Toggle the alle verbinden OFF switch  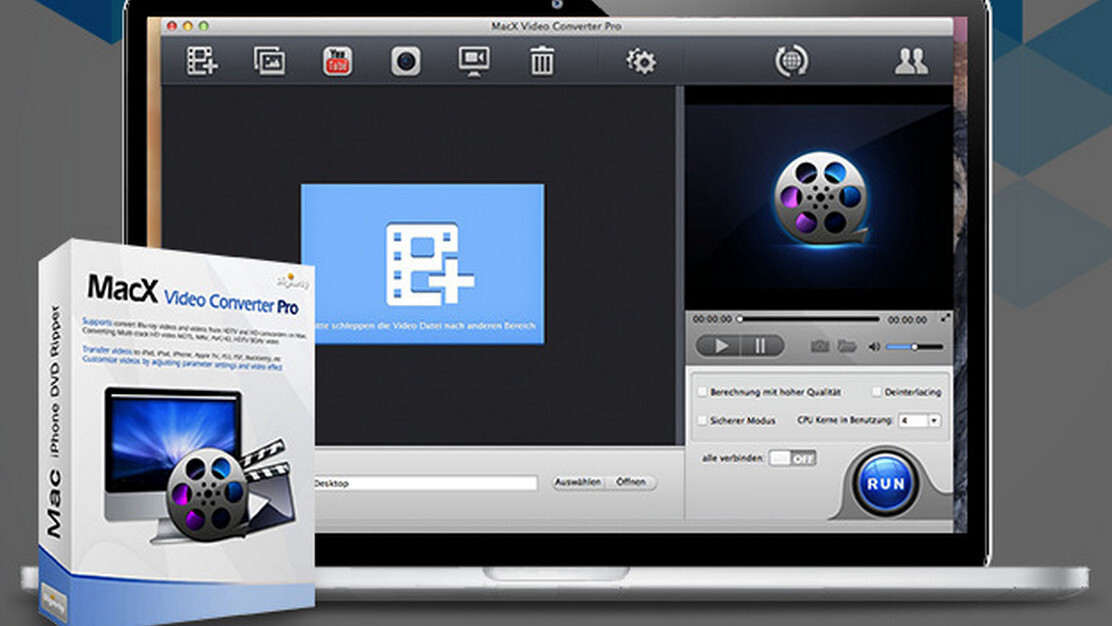click(793, 458)
